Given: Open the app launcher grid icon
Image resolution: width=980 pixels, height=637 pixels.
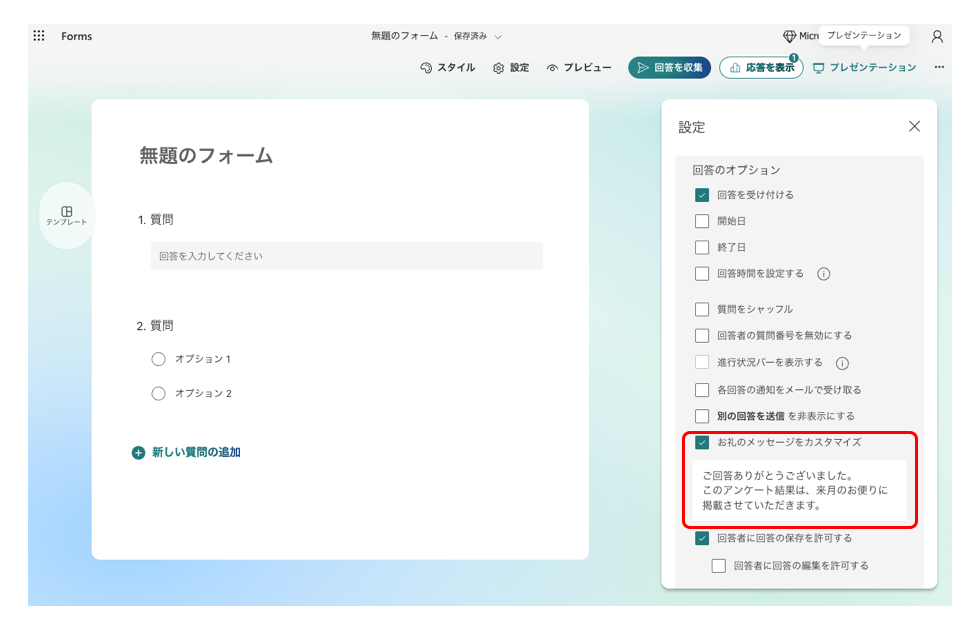Looking at the screenshot, I should [38, 36].
